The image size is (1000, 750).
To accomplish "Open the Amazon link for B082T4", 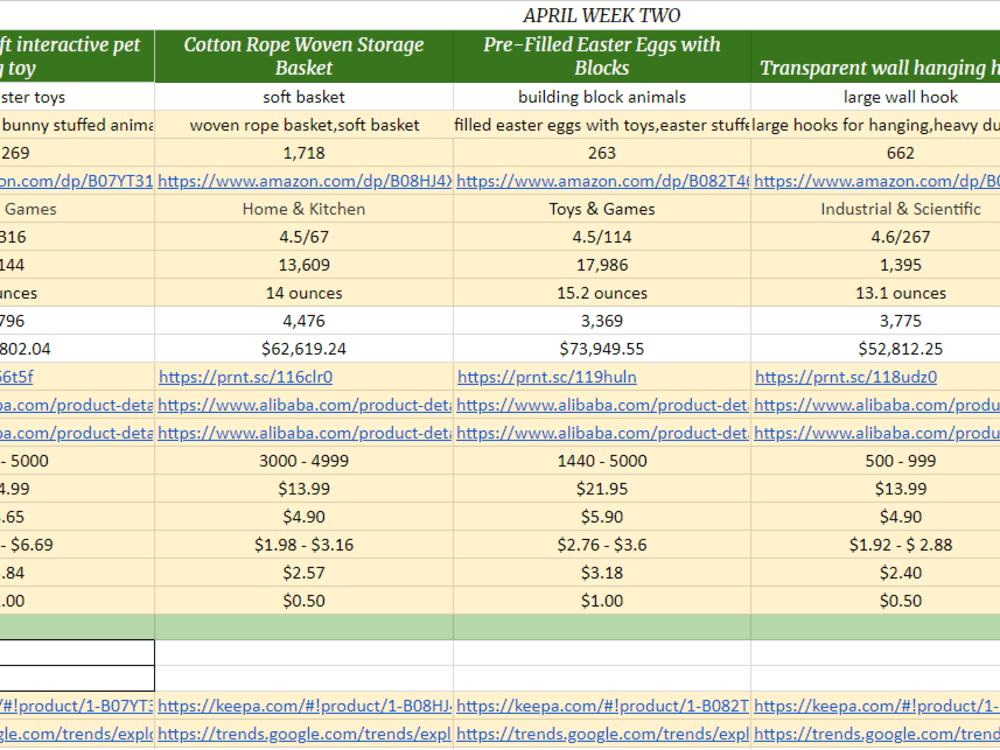I will point(603,181).
